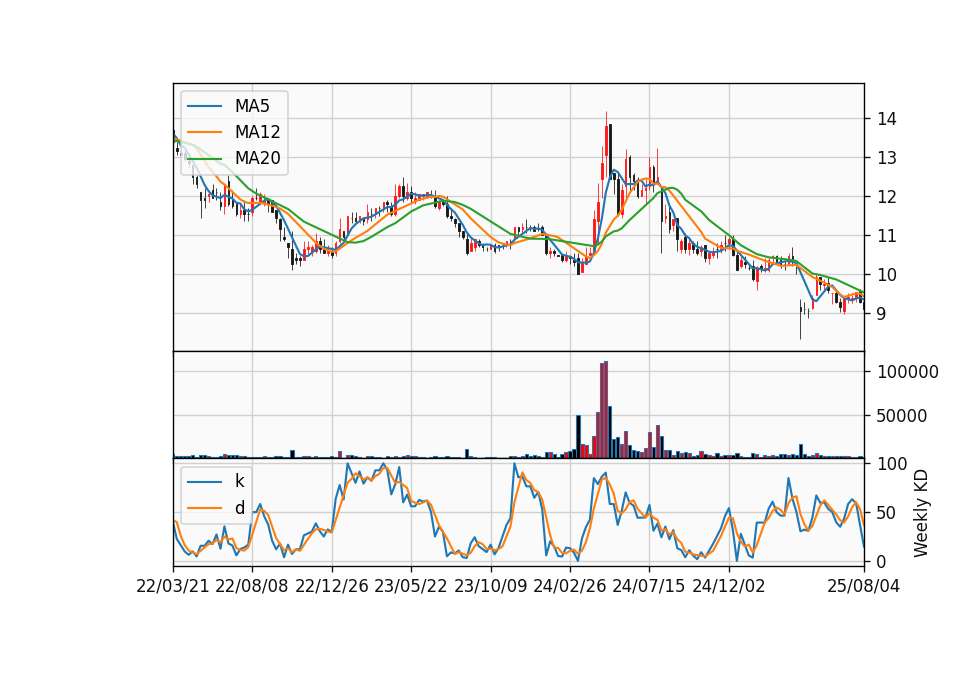The height and width of the screenshot is (690, 960).
Task: Click the price axis value 12
Action: [x=886, y=197]
